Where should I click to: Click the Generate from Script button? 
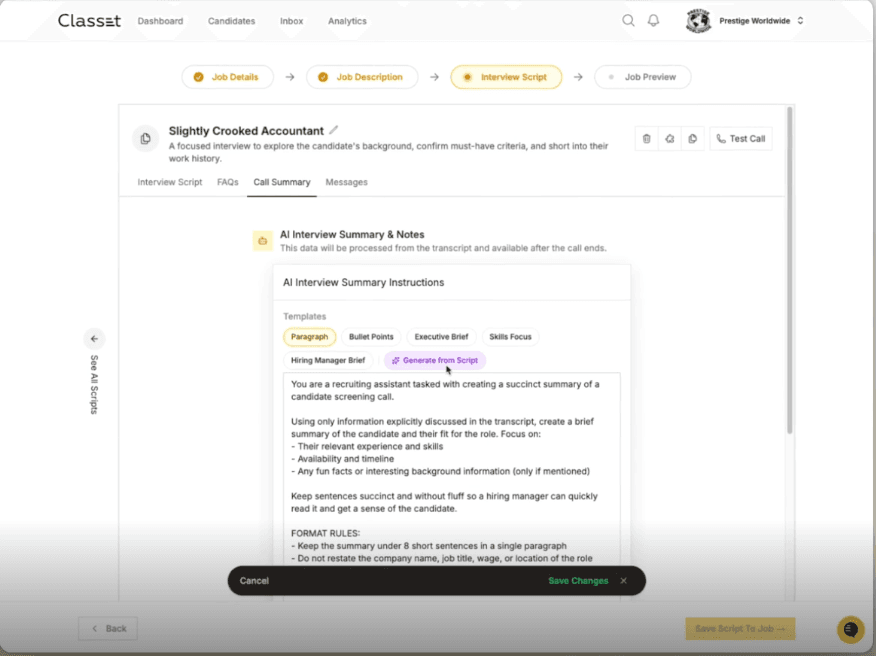point(435,360)
